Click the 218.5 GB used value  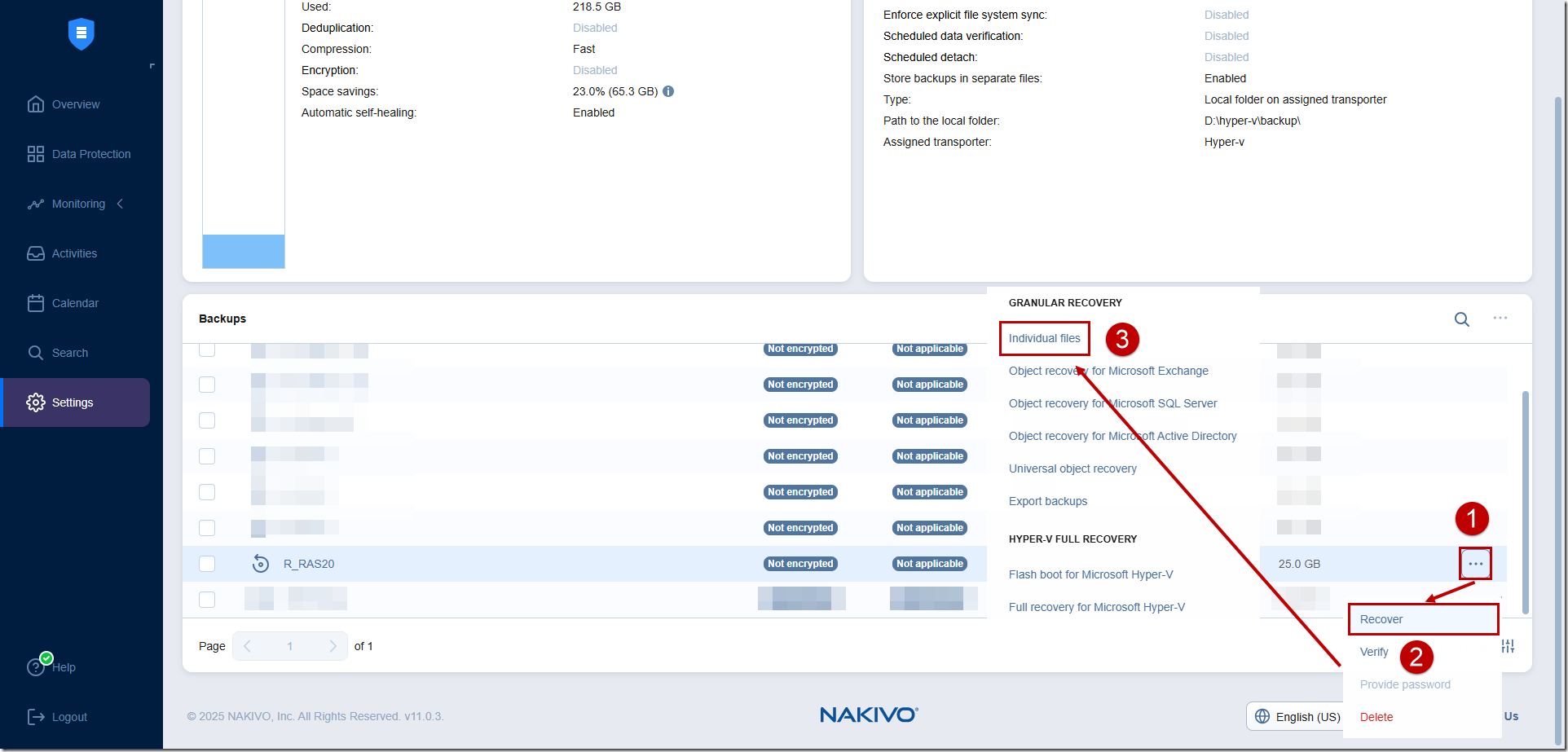(597, 7)
